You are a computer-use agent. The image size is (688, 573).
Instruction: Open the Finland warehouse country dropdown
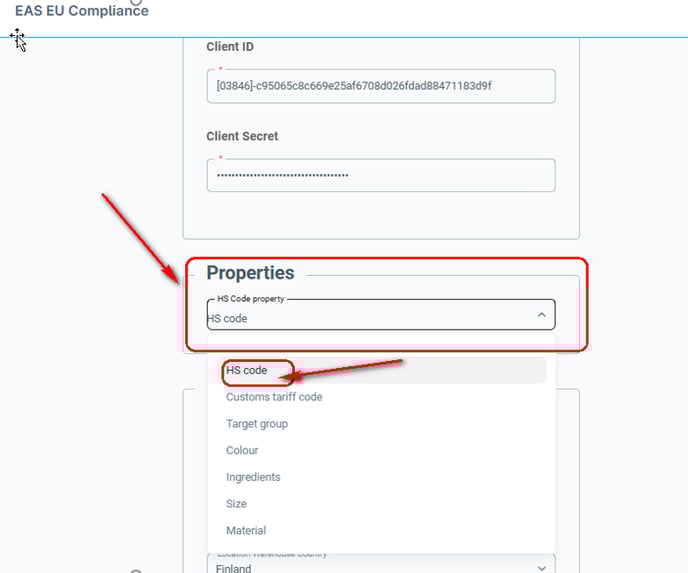381,566
